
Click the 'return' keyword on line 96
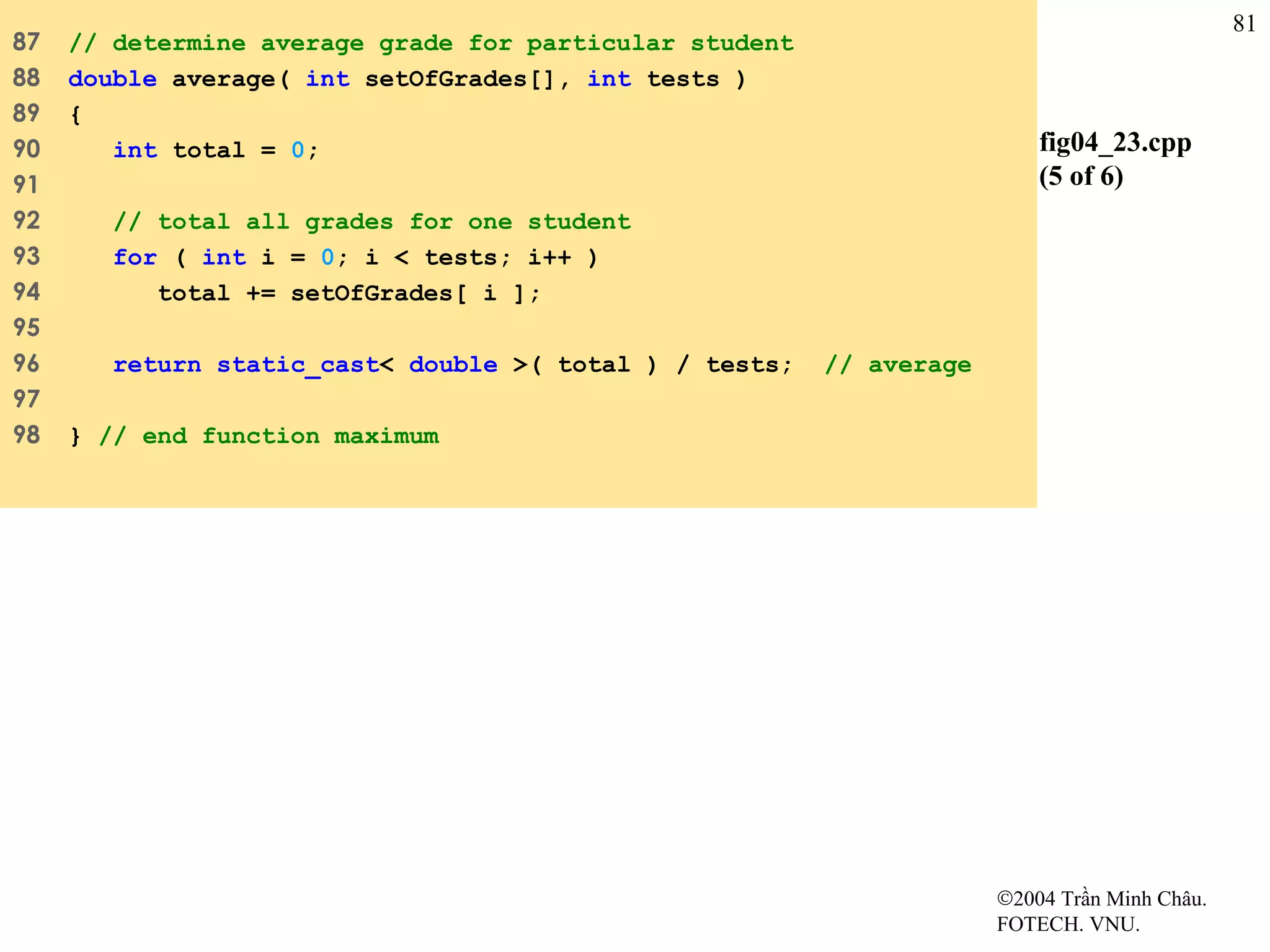[157, 365]
